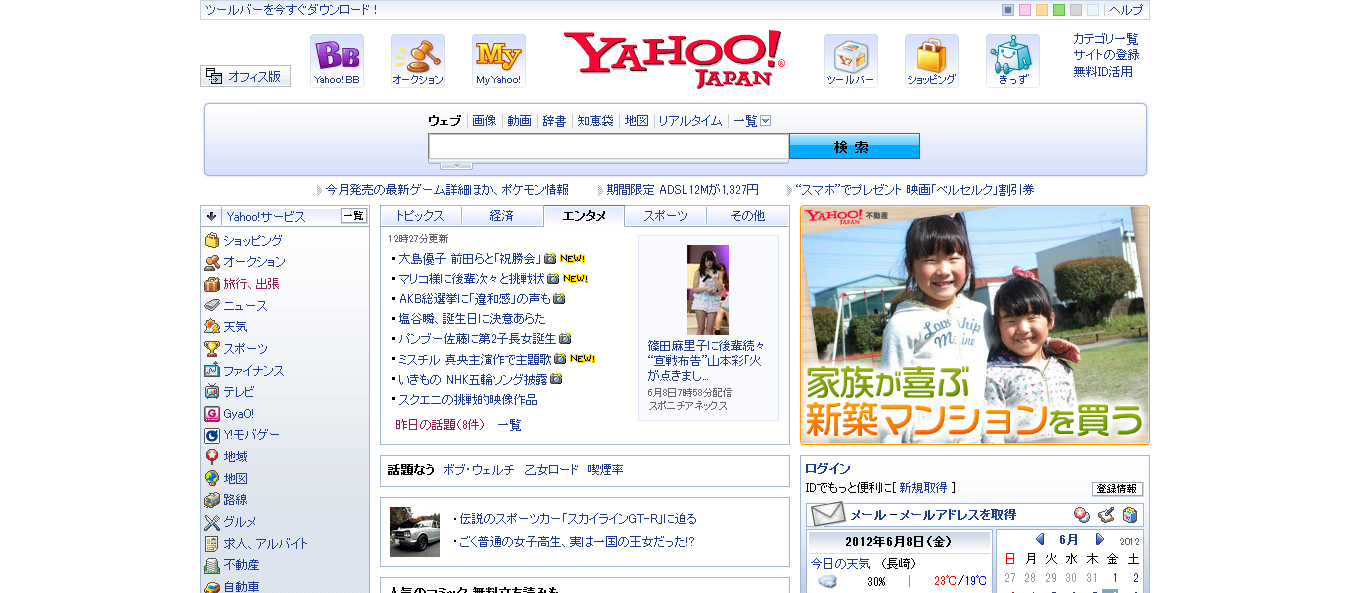Image resolution: width=1349 pixels, height=593 pixels.
Task: Open photo icon beside 大島優子 headline
Action: pyautogui.click(x=550, y=258)
